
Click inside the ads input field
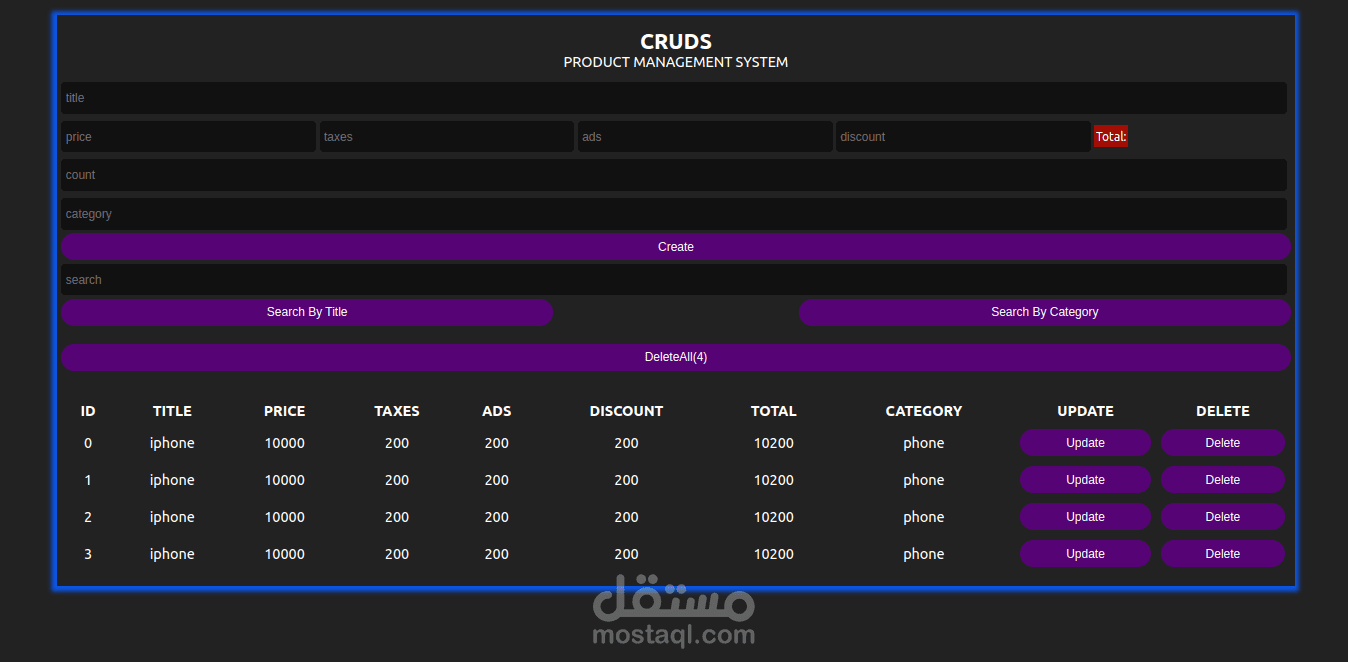click(705, 136)
